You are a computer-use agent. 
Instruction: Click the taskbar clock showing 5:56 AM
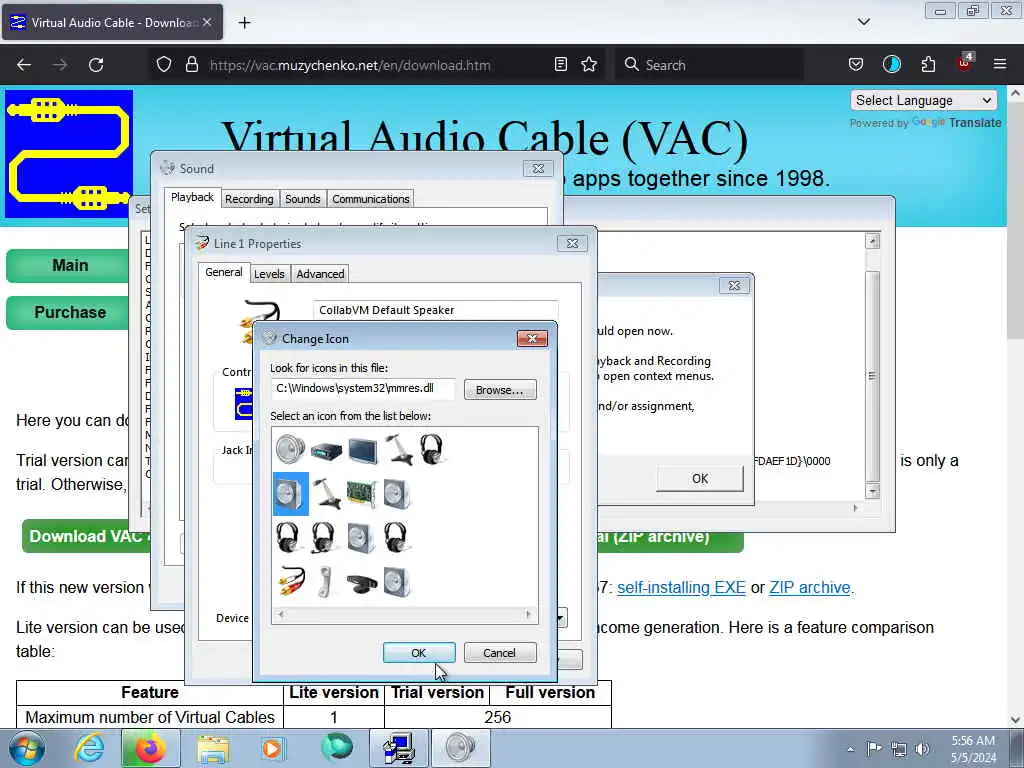(x=972, y=749)
